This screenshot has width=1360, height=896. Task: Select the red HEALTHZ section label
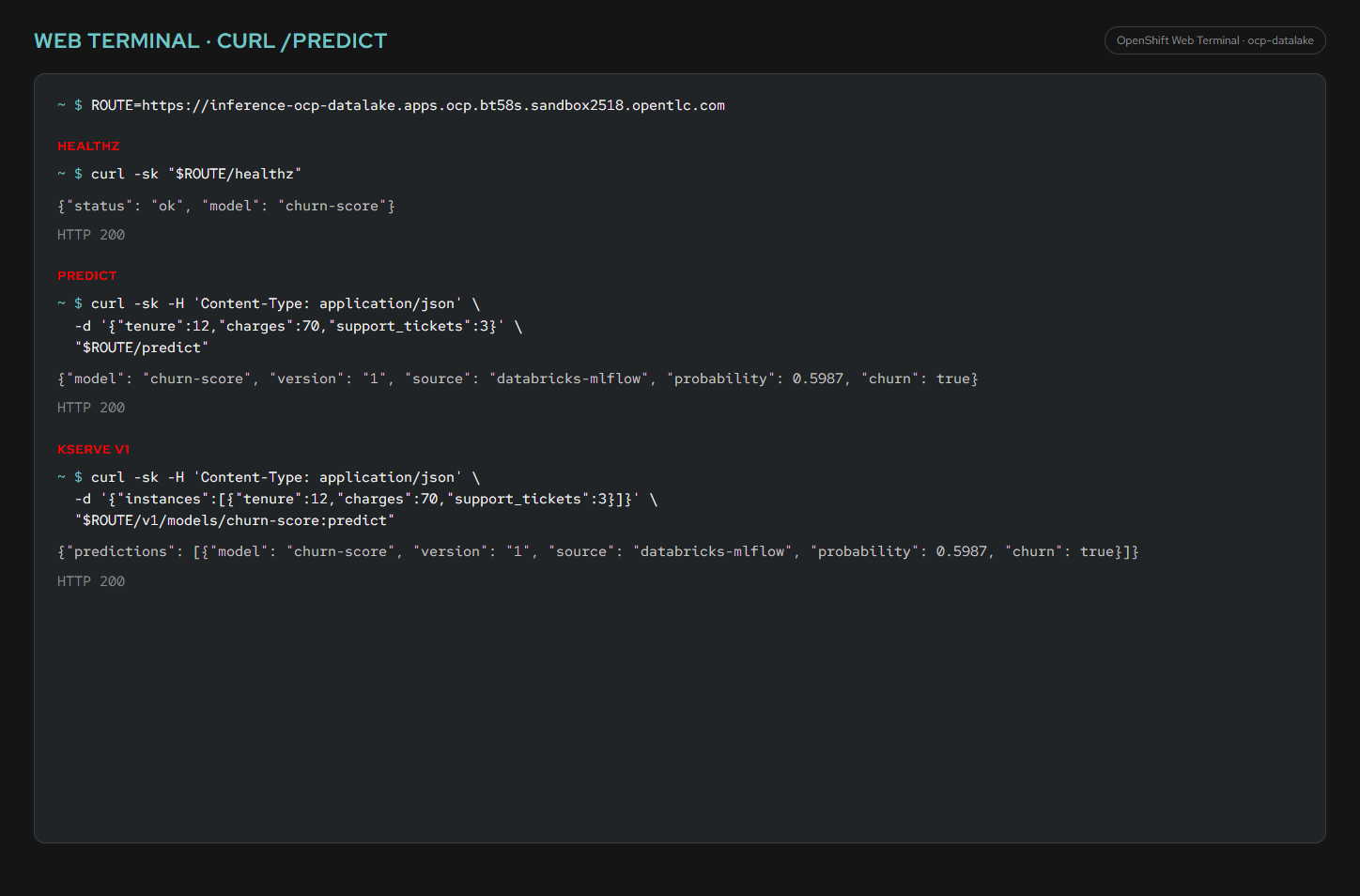[88, 147]
